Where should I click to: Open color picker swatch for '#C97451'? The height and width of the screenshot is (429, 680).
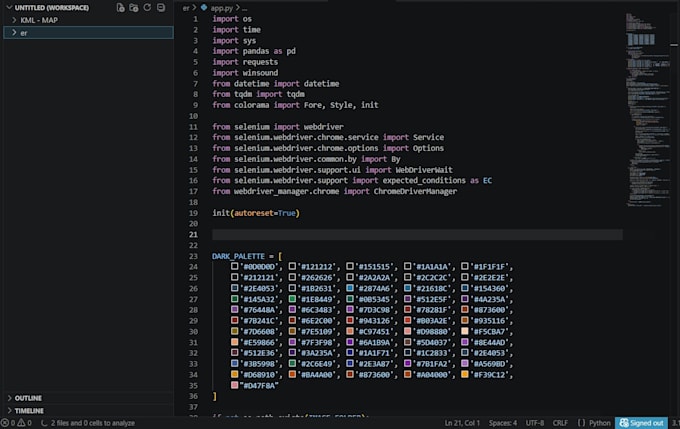350,331
